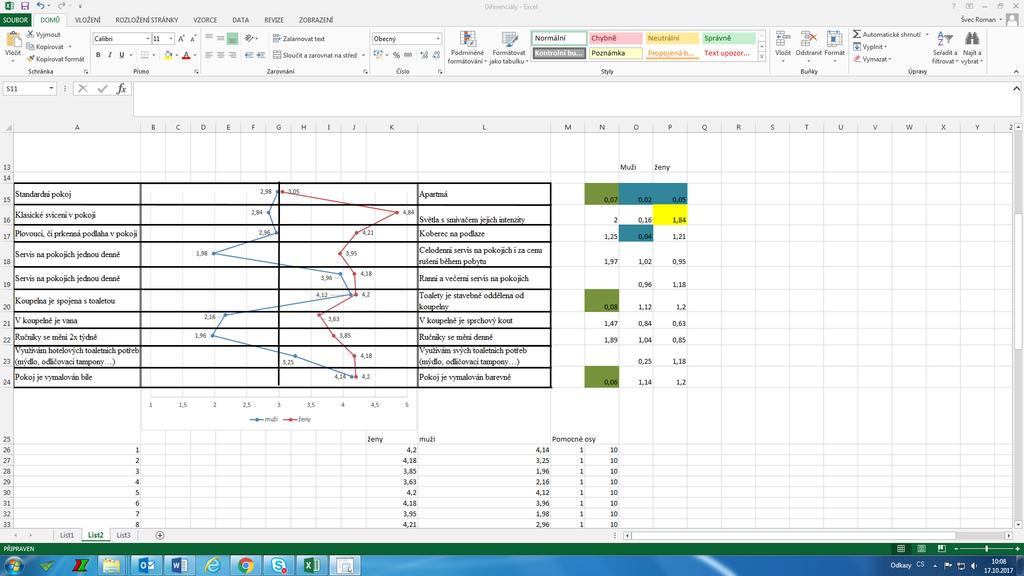The width and height of the screenshot is (1024, 576).
Task: Click the text orientation icon
Action: coord(249,39)
